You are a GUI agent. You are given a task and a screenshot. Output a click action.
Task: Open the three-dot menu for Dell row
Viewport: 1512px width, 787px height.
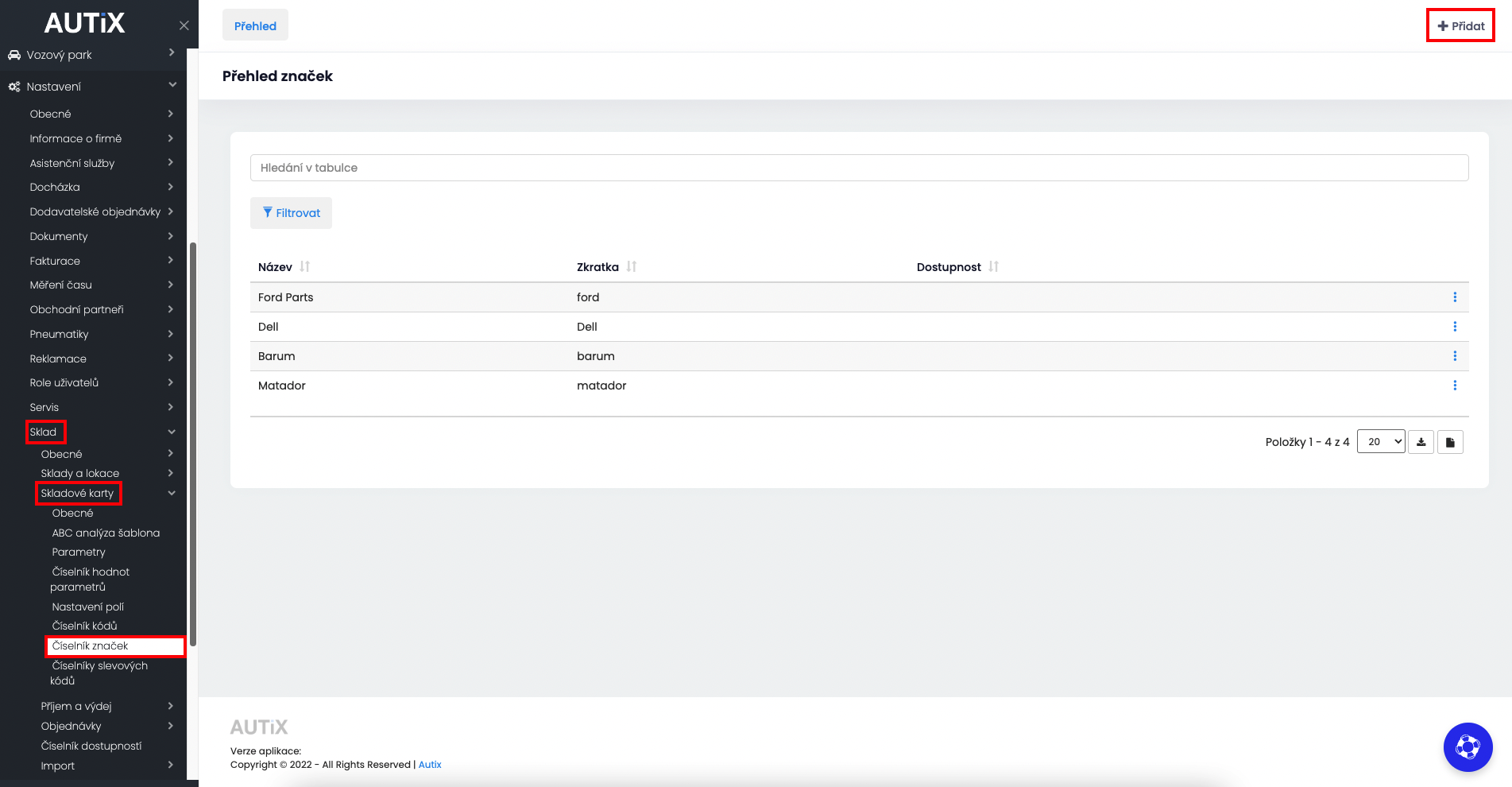tap(1455, 327)
